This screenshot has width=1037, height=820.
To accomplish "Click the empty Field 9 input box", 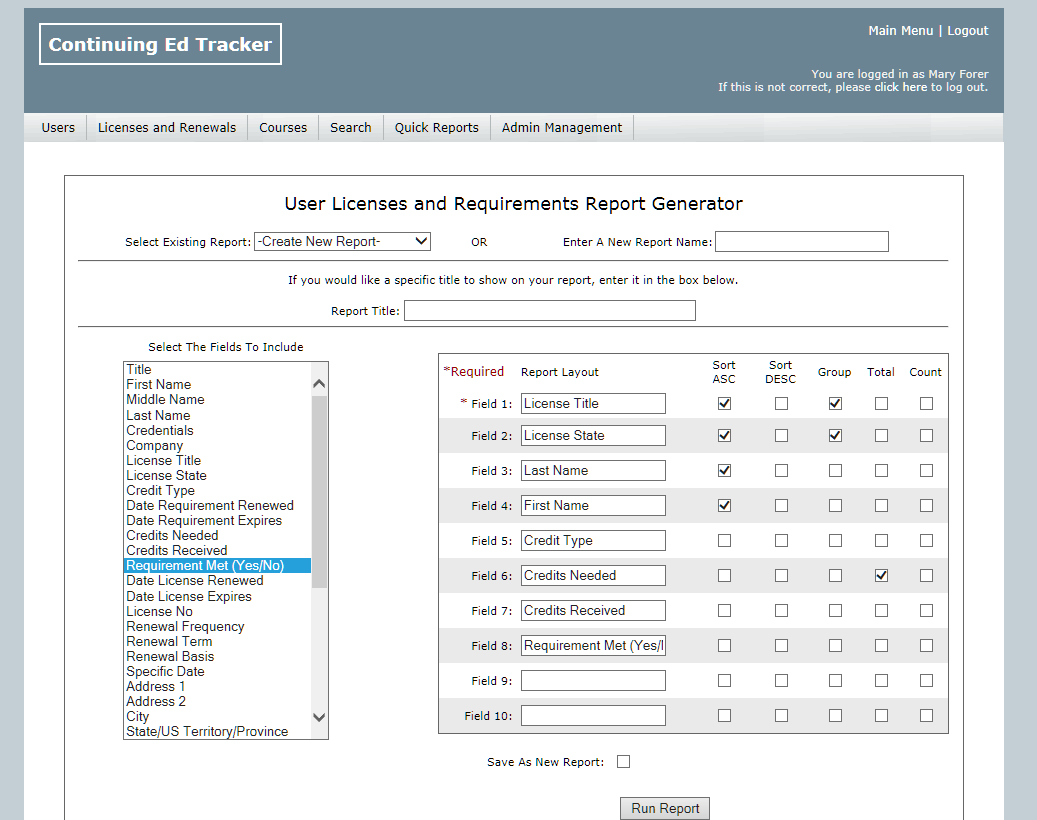I will coord(593,681).
